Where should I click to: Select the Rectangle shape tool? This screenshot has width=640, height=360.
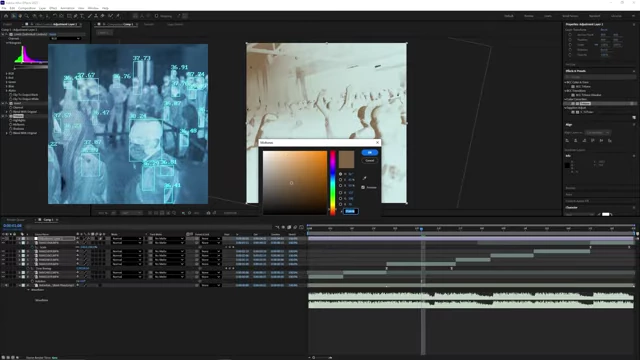[x=69, y=16]
